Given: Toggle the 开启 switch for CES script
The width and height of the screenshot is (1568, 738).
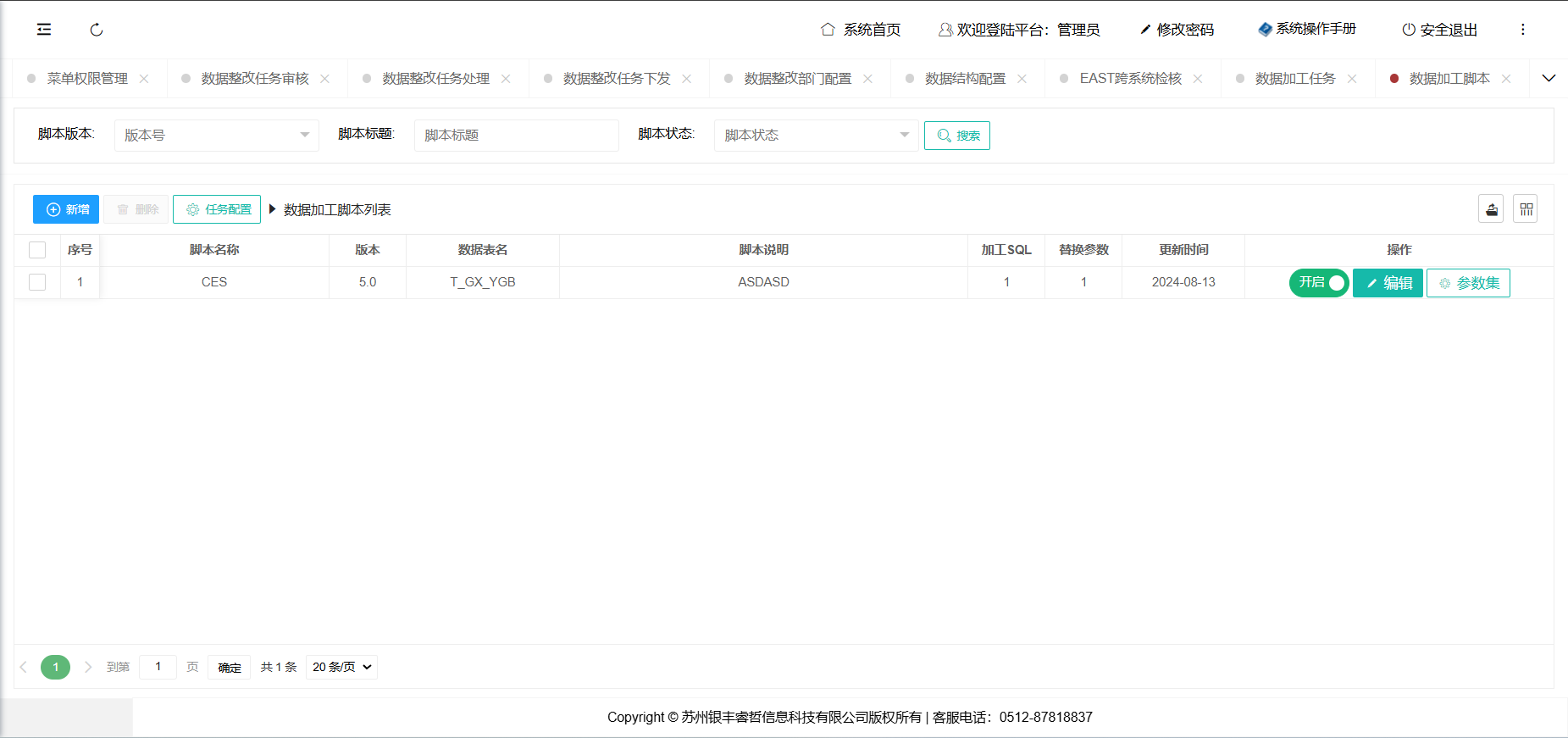Looking at the screenshot, I should click(x=1318, y=283).
